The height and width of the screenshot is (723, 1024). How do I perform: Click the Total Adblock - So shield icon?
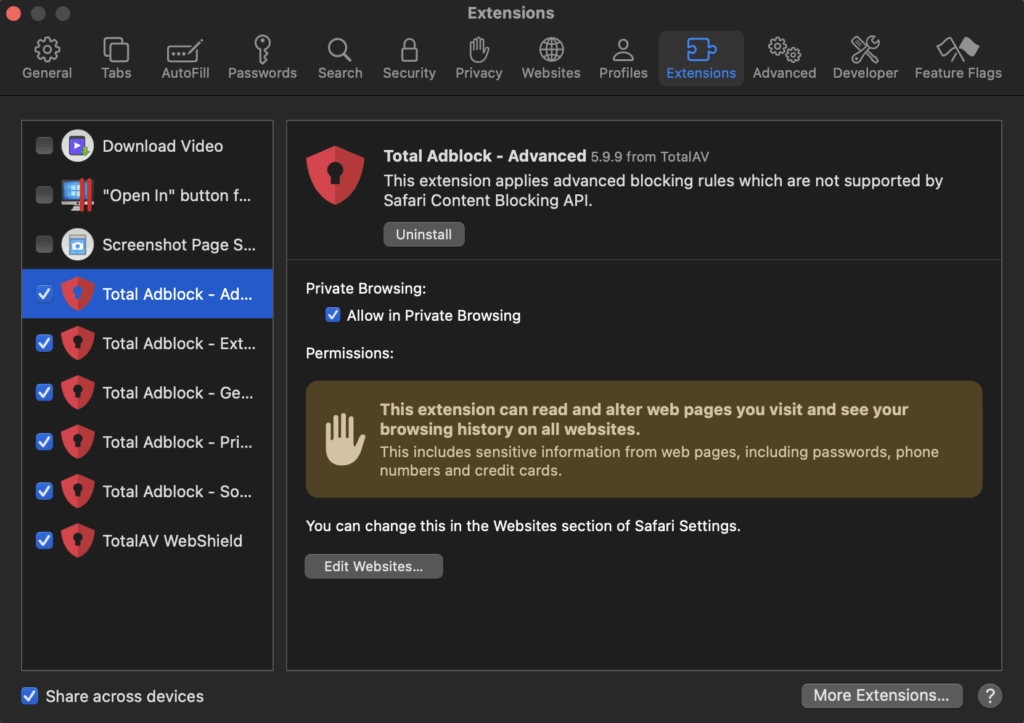[78, 491]
